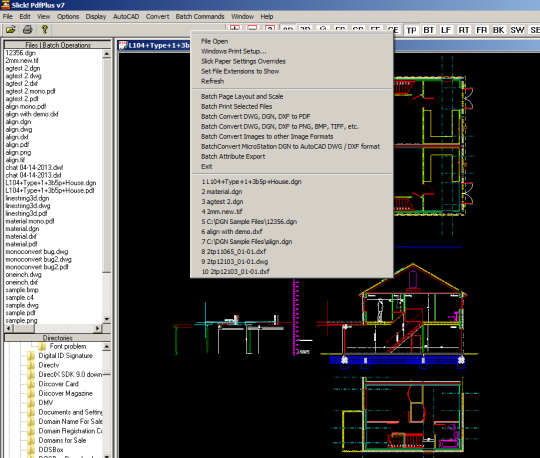Open the Help menu

tap(267, 17)
